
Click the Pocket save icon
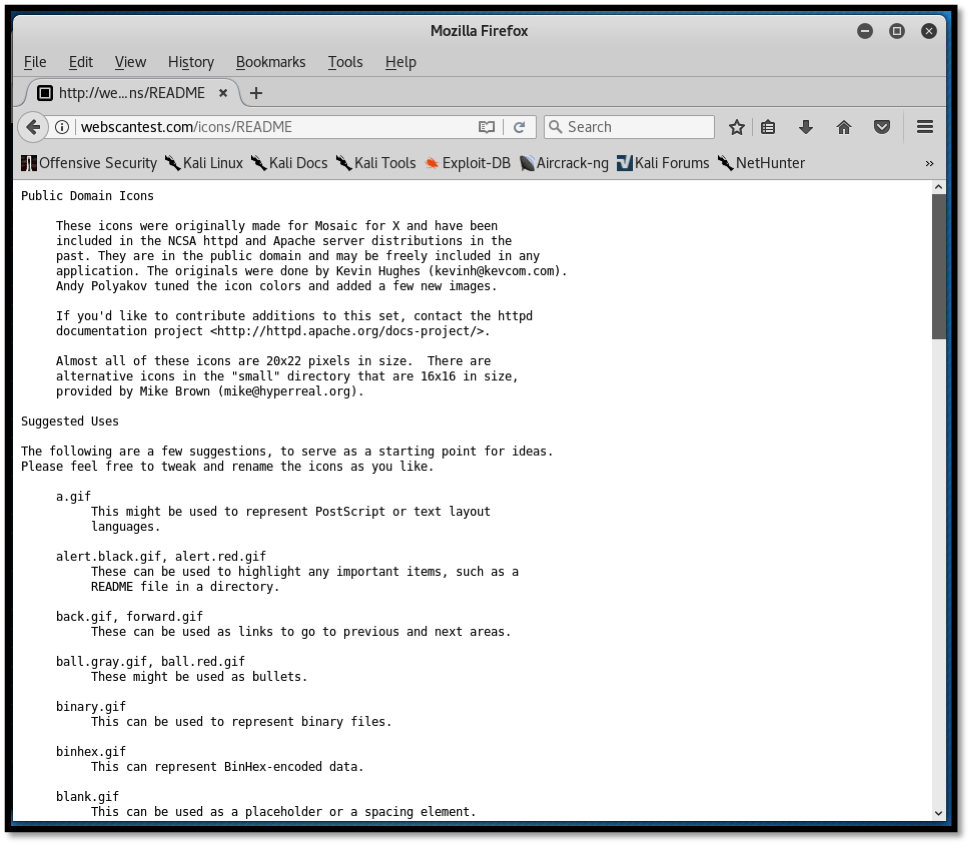click(882, 127)
